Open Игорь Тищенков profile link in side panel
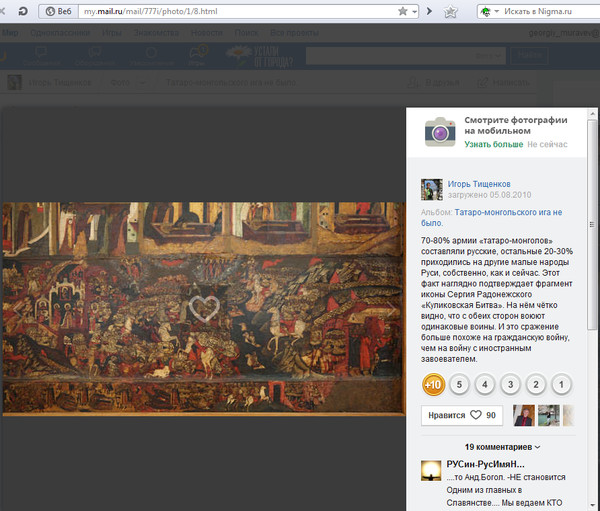Image resolution: width=600 pixels, height=511 pixels. (479, 184)
